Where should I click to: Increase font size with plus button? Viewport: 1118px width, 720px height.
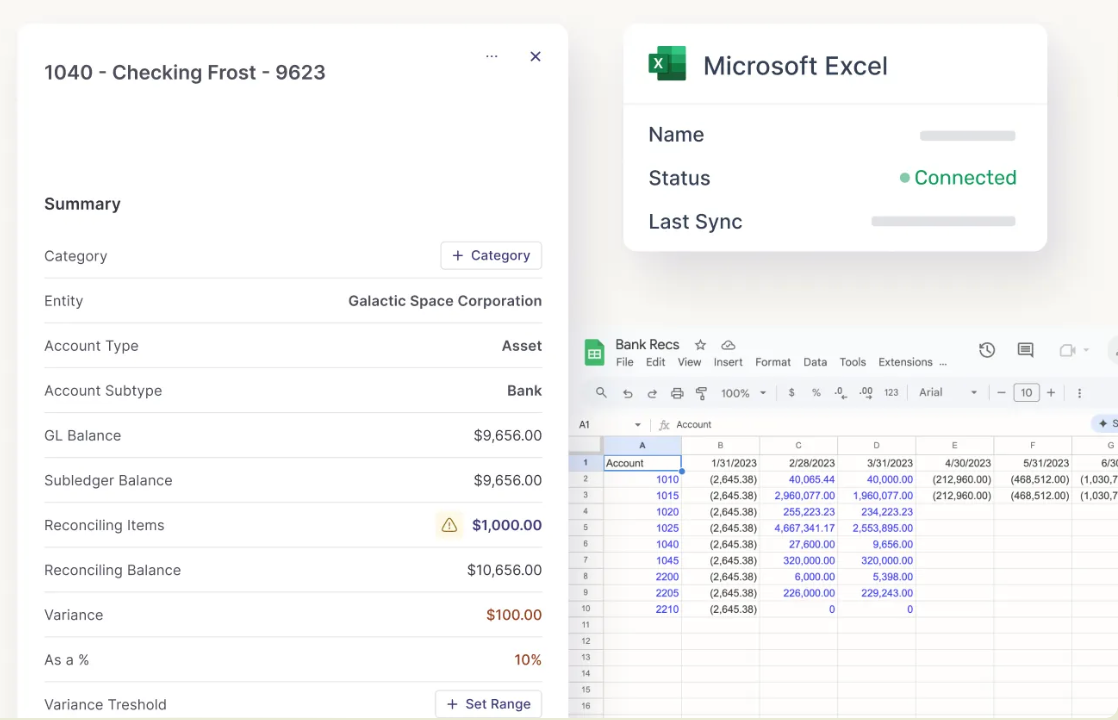click(1051, 393)
